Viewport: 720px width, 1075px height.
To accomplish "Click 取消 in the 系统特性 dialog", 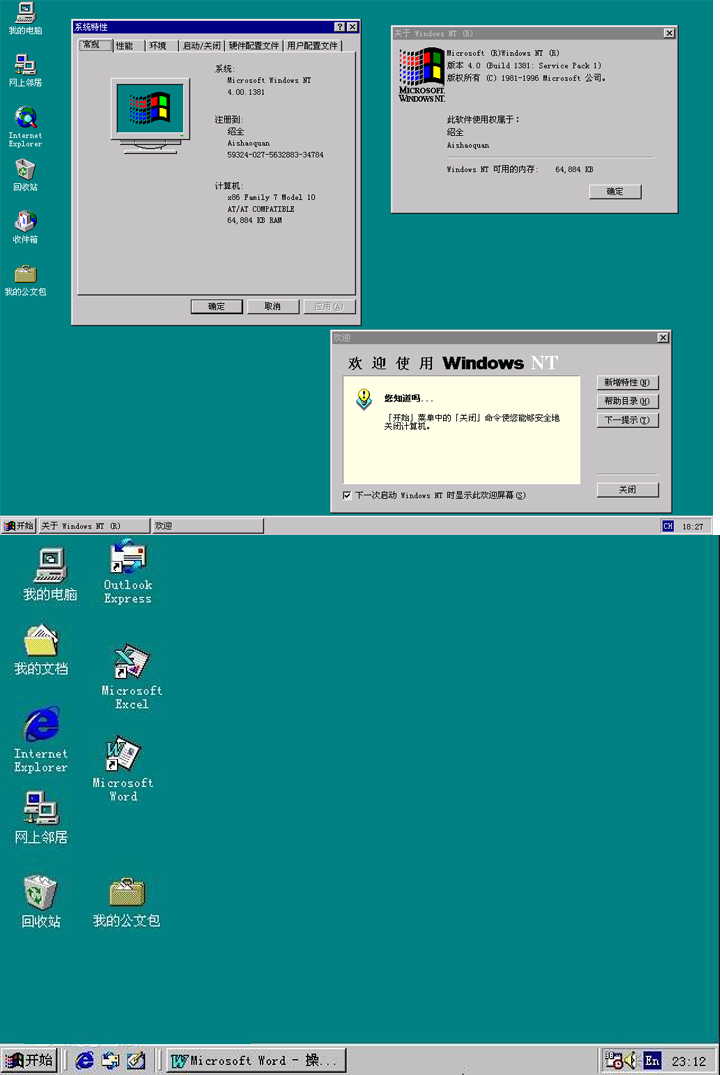I will click(273, 306).
